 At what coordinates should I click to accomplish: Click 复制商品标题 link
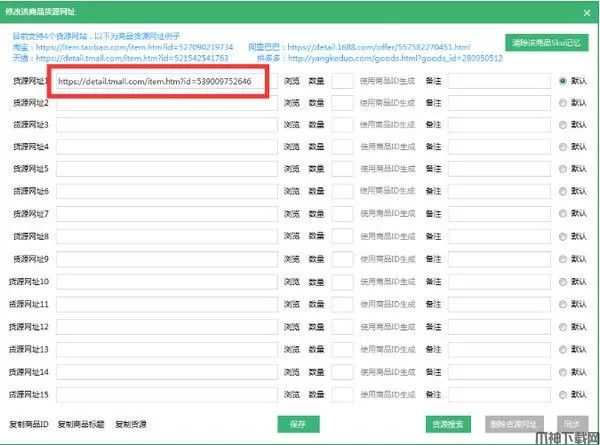pyautogui.click(x=82, y=424)
